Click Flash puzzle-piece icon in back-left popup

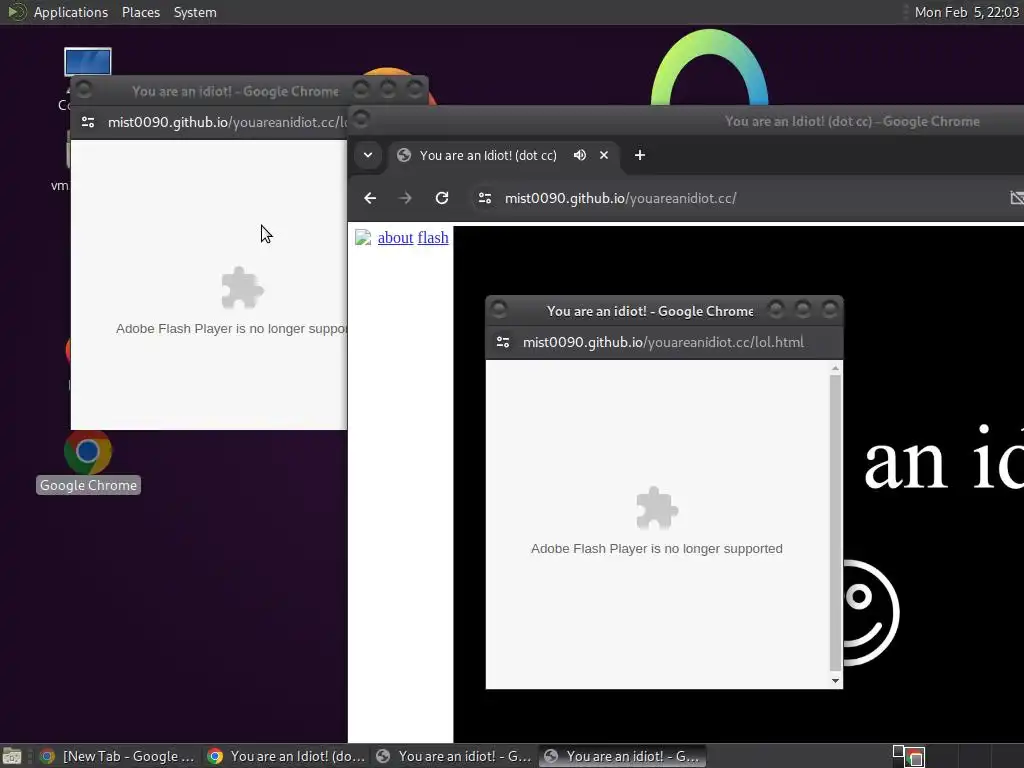pos(242,288)
